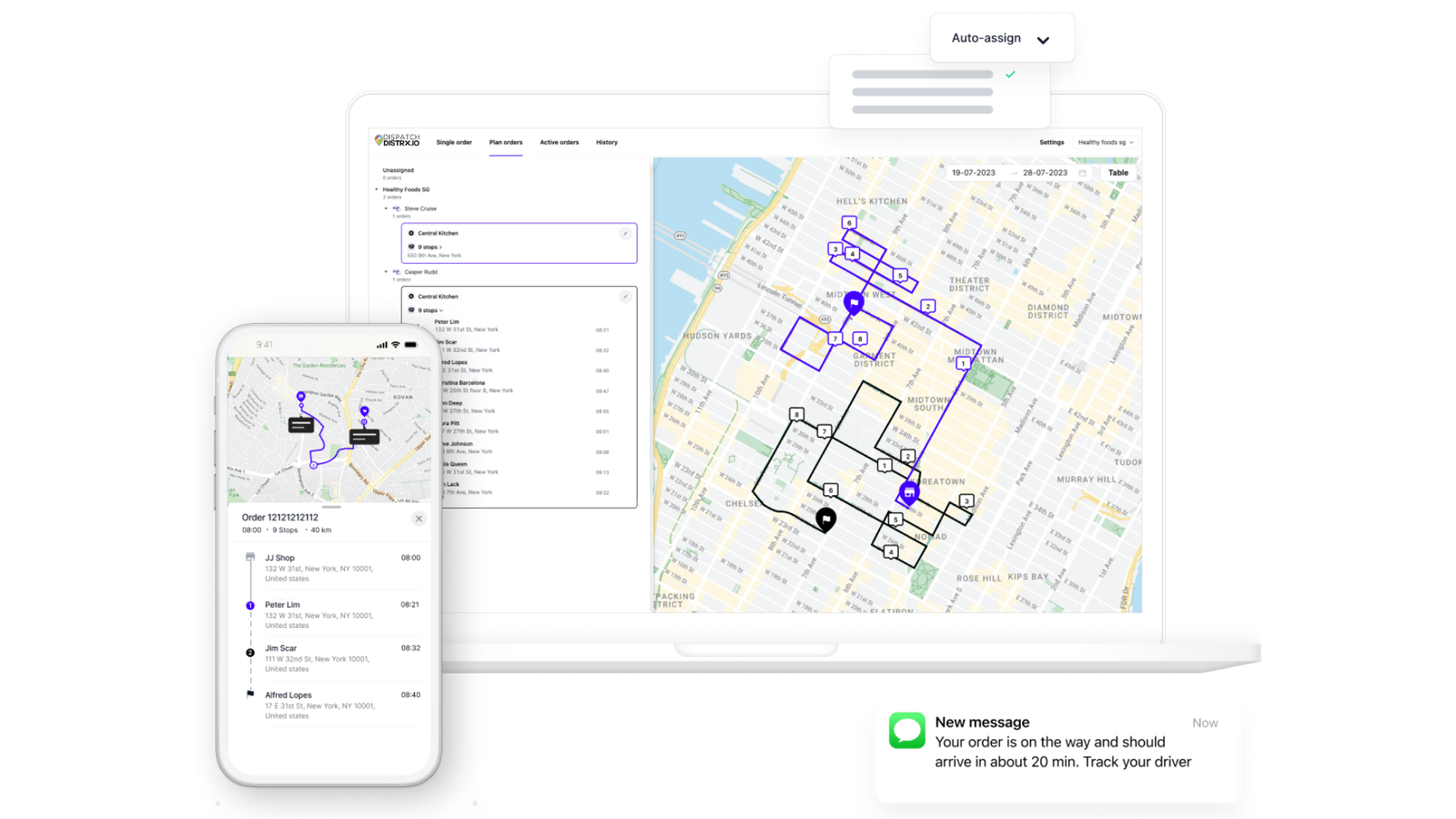Open the Auto-assign dropdown

click(x=1001, y=38)
